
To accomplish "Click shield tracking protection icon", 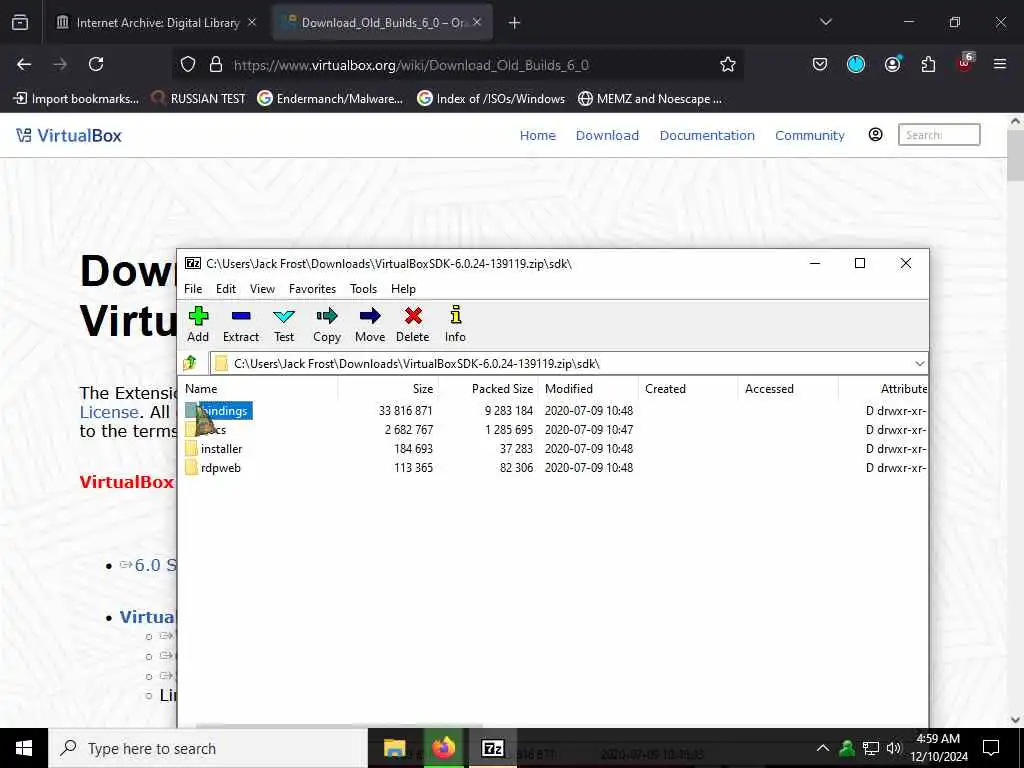I will (x=188, y=64).
